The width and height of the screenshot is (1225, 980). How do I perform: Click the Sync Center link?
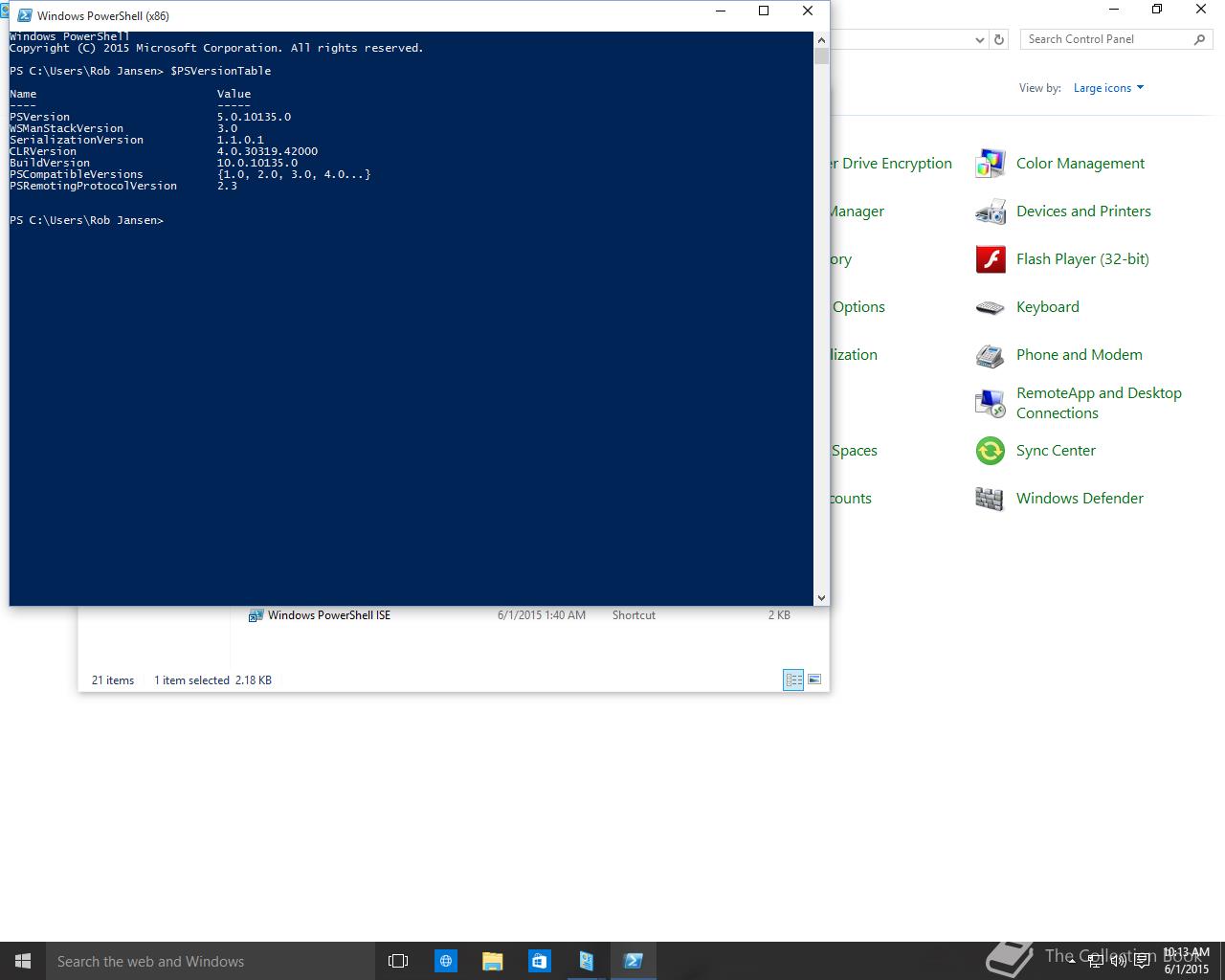[x=1056, y=451]
